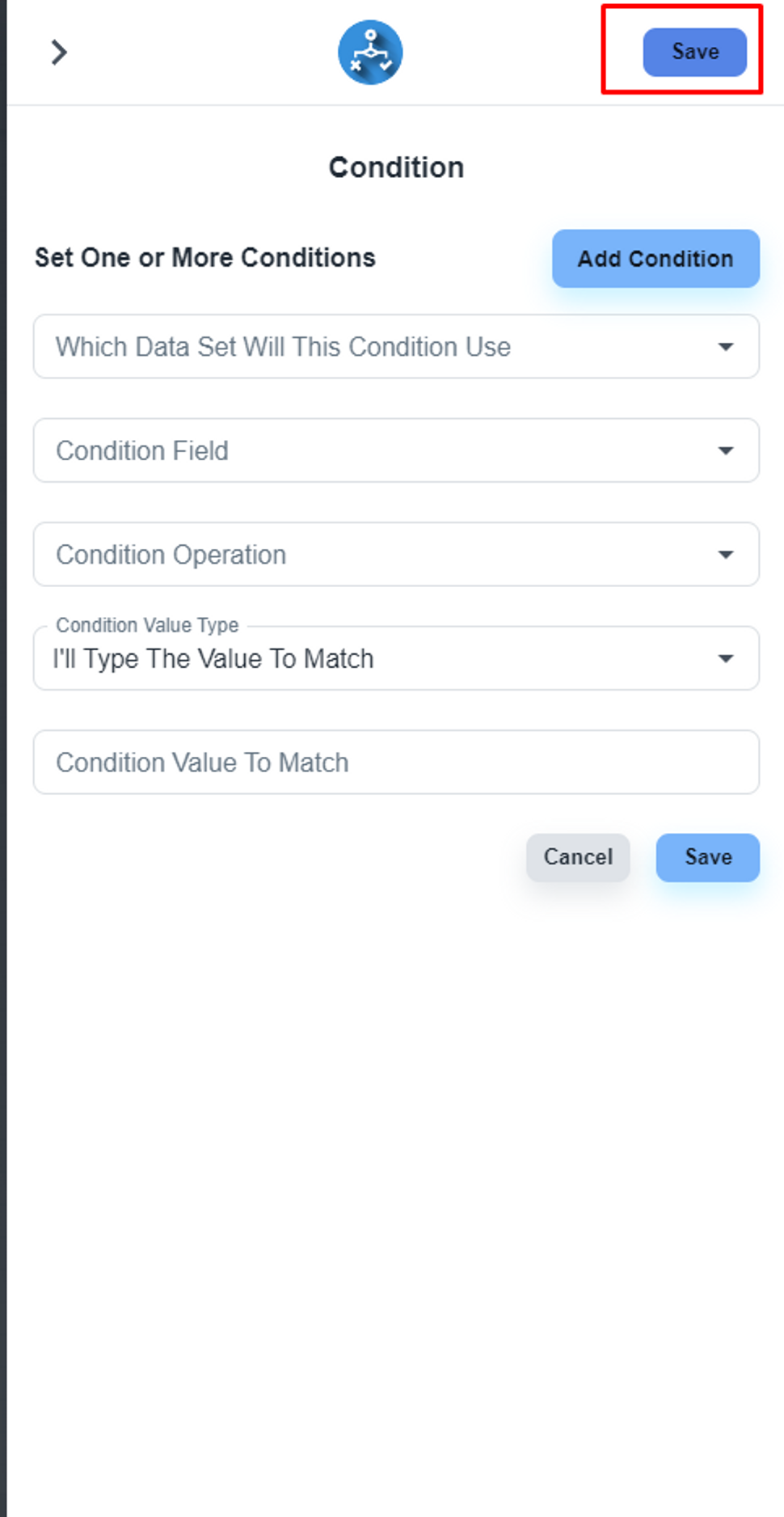Click the small Condition Value Type label

pos(147,625)
